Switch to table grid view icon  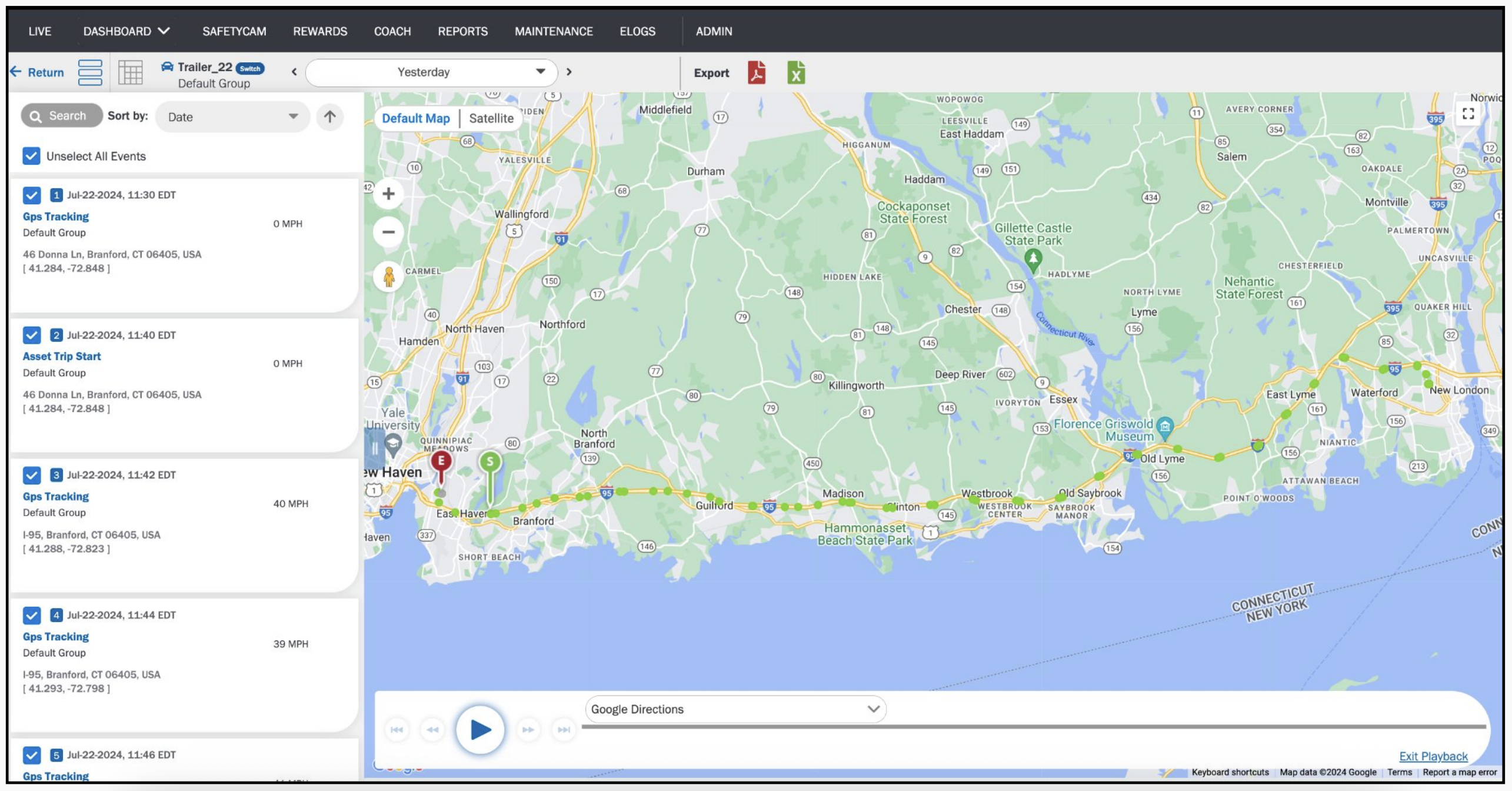click(x=130, y=72)
